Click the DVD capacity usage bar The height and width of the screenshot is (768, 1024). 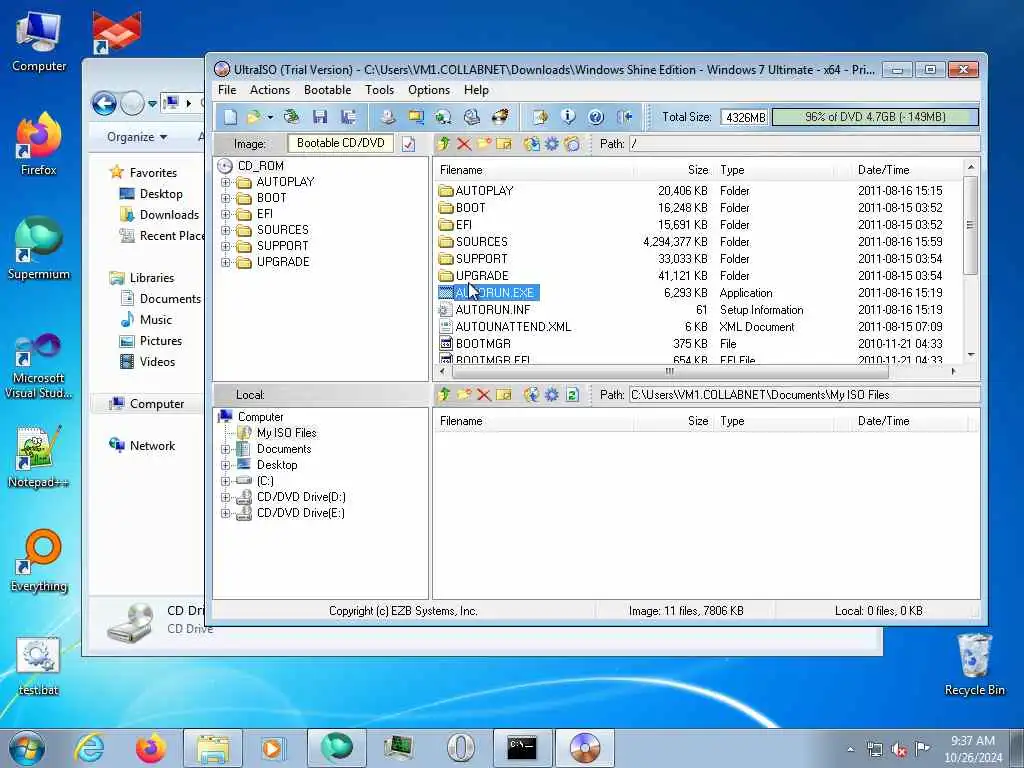click(x=875, y=117)
